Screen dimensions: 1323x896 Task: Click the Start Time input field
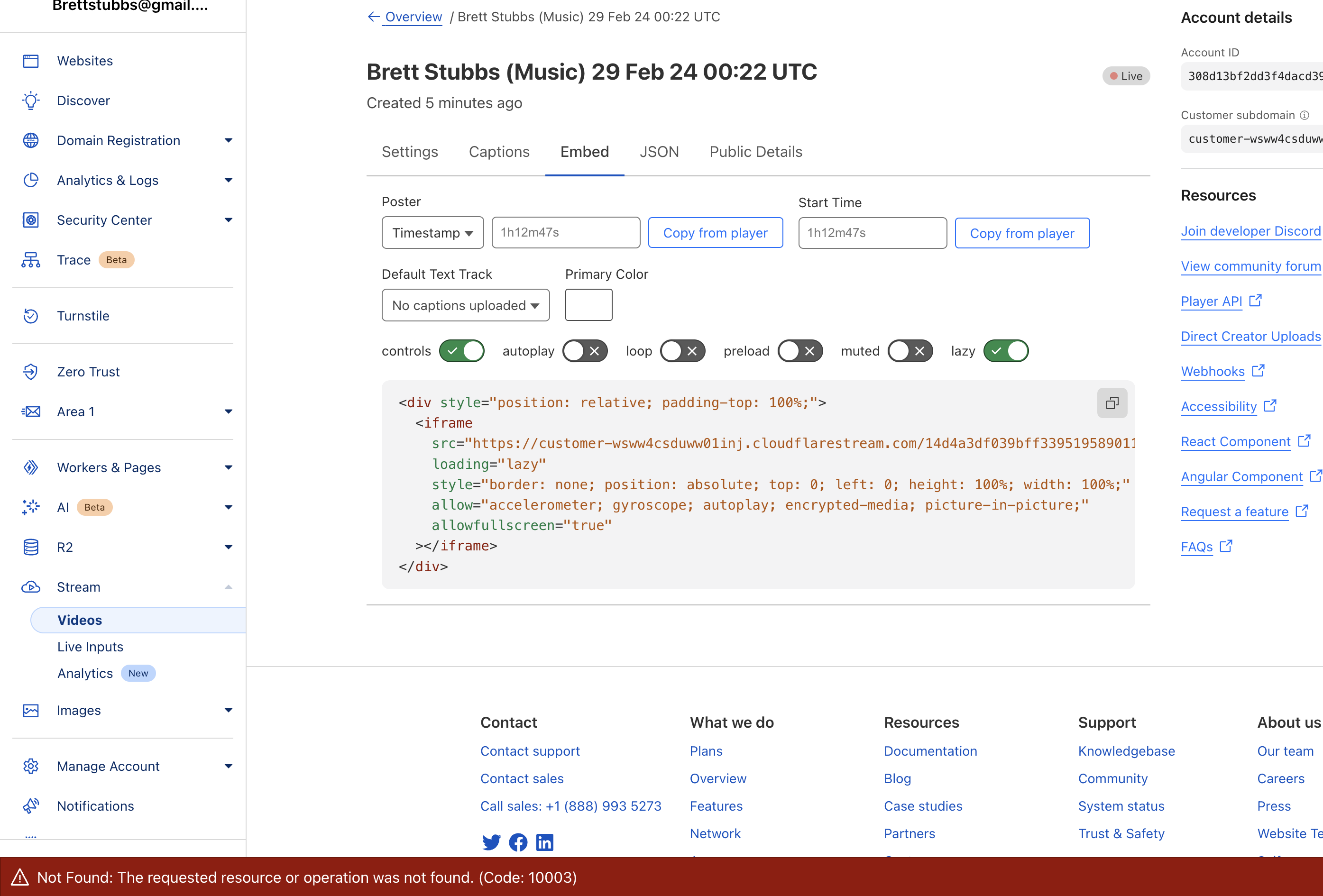click(872, 233)
